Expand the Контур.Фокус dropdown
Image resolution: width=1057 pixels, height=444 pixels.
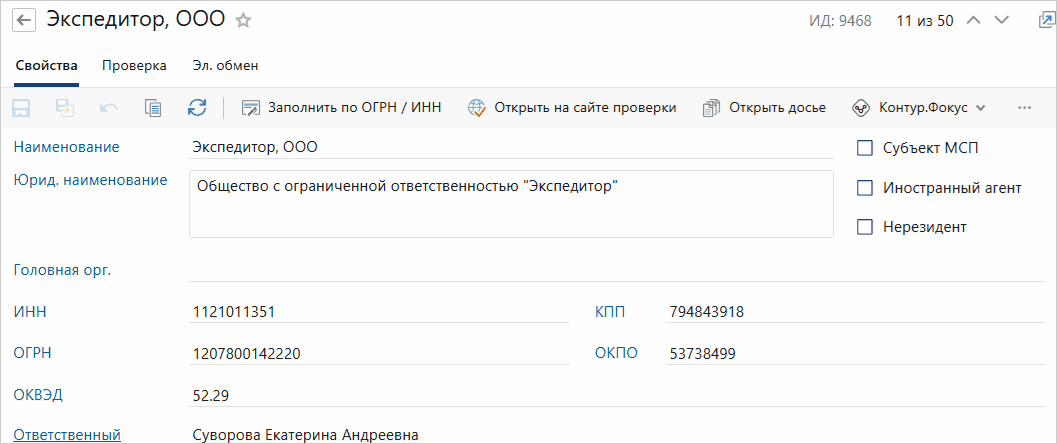919,108
